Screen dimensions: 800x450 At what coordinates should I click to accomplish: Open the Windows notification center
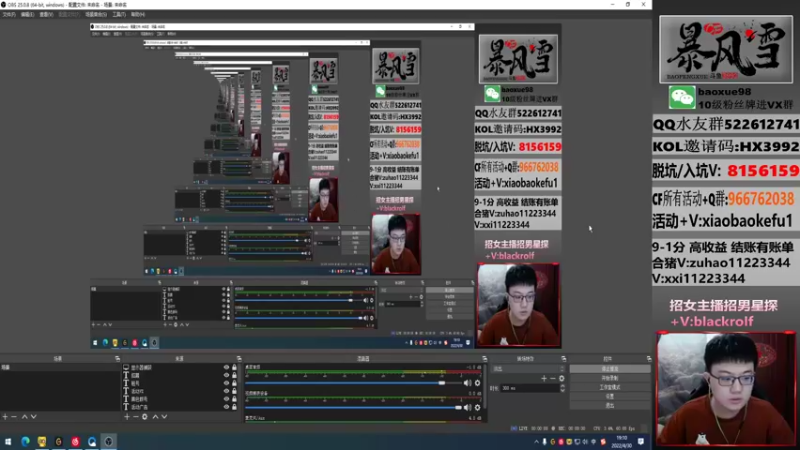(641, 442)
